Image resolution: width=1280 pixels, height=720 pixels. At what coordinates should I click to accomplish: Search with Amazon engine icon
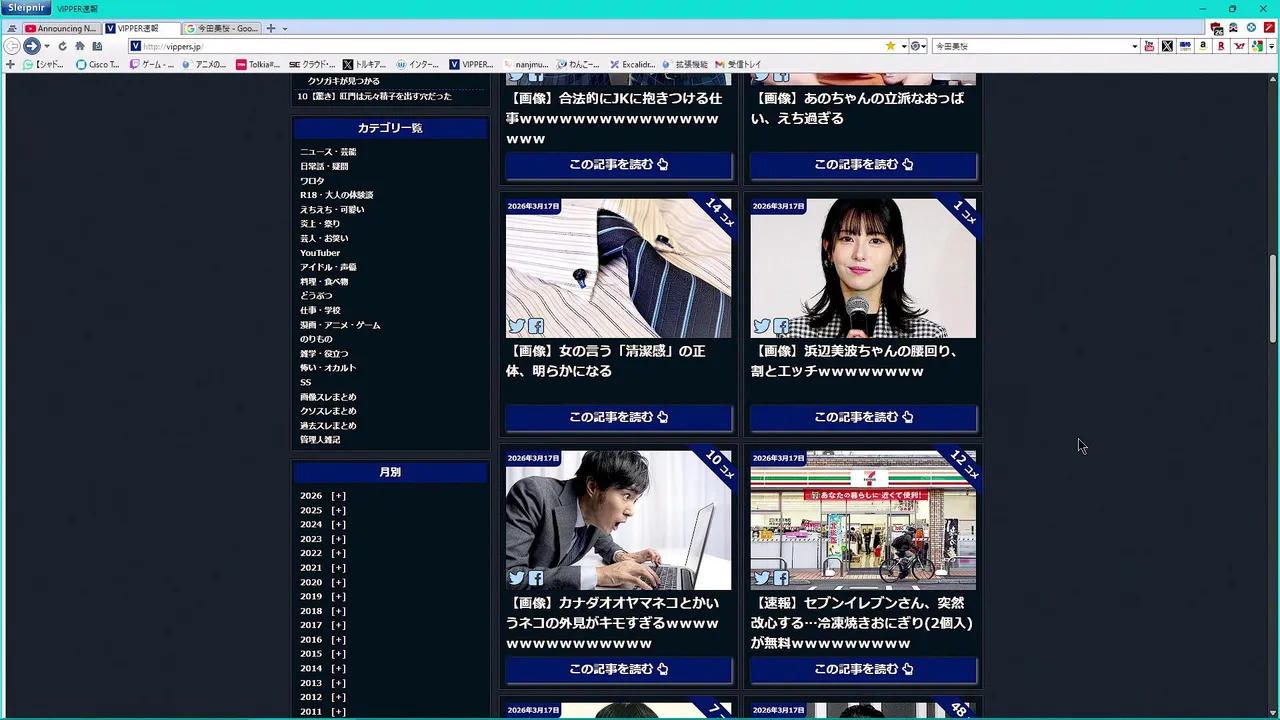(1203, 46)
